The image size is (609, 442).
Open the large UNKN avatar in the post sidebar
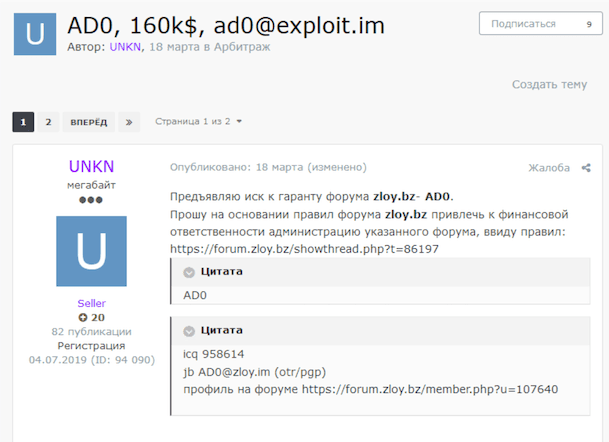[91, 251]
